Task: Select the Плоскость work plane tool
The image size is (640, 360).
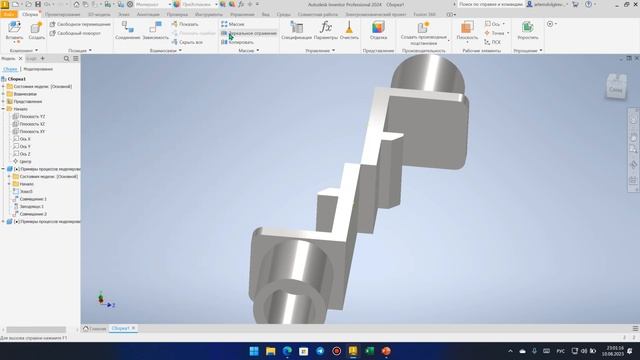Action: [467, 32]
